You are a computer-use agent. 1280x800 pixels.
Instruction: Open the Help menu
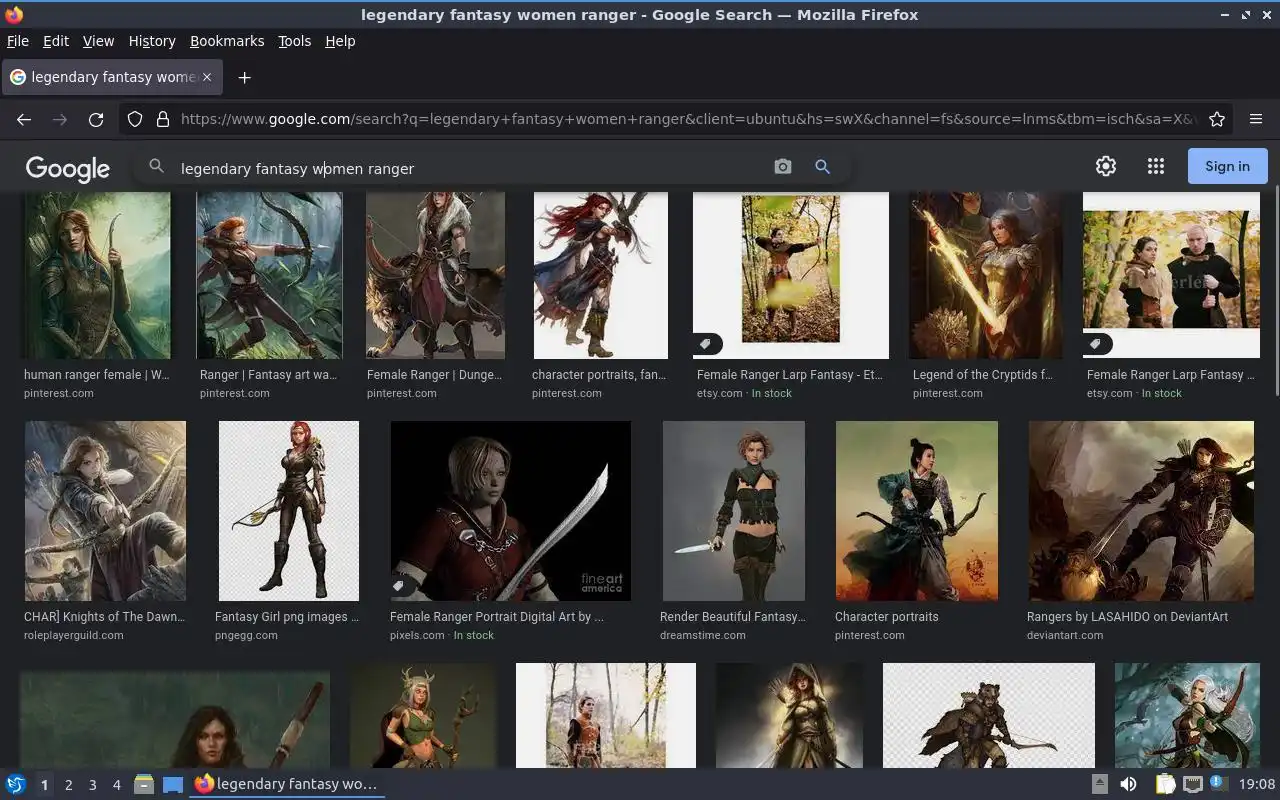340,41
